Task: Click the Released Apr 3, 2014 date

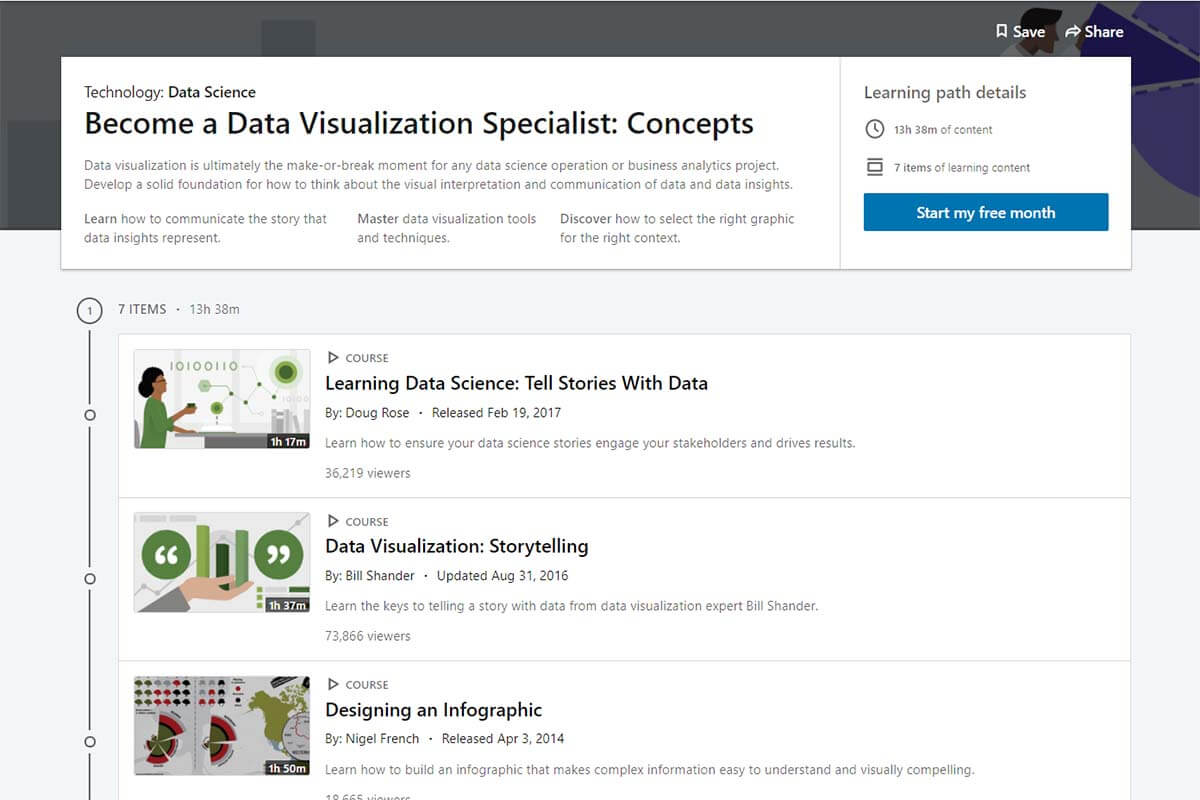Action: 503,738
